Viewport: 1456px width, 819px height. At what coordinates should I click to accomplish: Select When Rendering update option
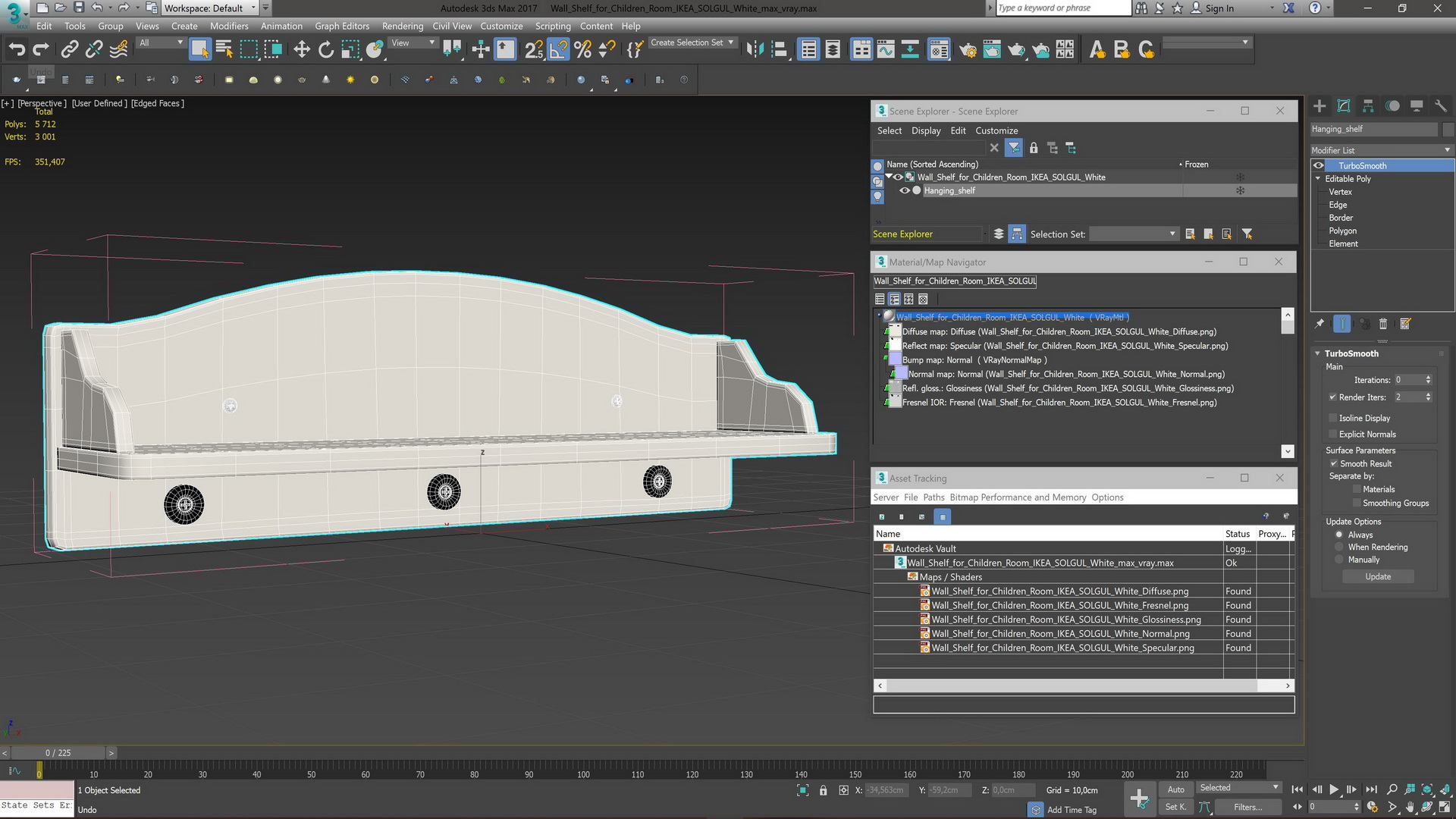point(1339,547)
